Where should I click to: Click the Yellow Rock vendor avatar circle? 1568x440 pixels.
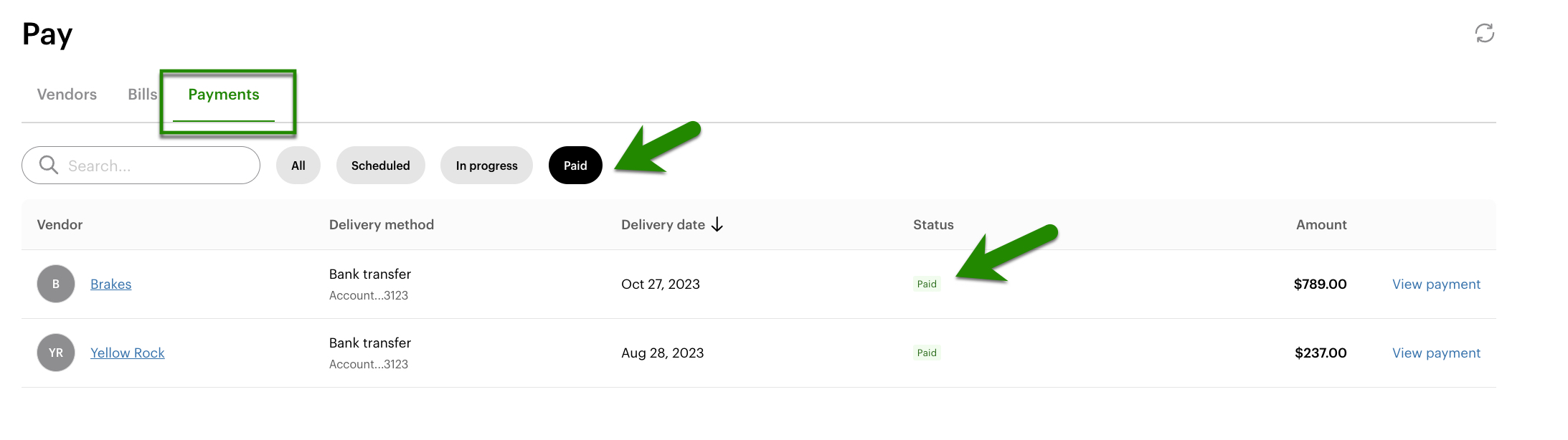tap(55, 353)
